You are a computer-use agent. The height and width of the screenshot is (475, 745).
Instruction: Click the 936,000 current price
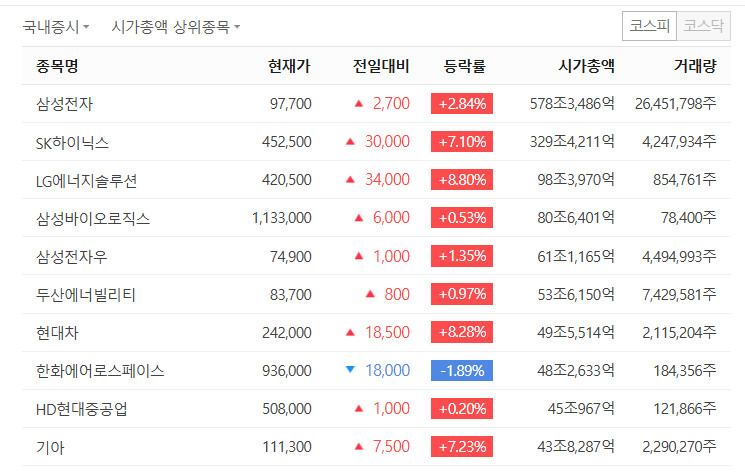[287, 370]
